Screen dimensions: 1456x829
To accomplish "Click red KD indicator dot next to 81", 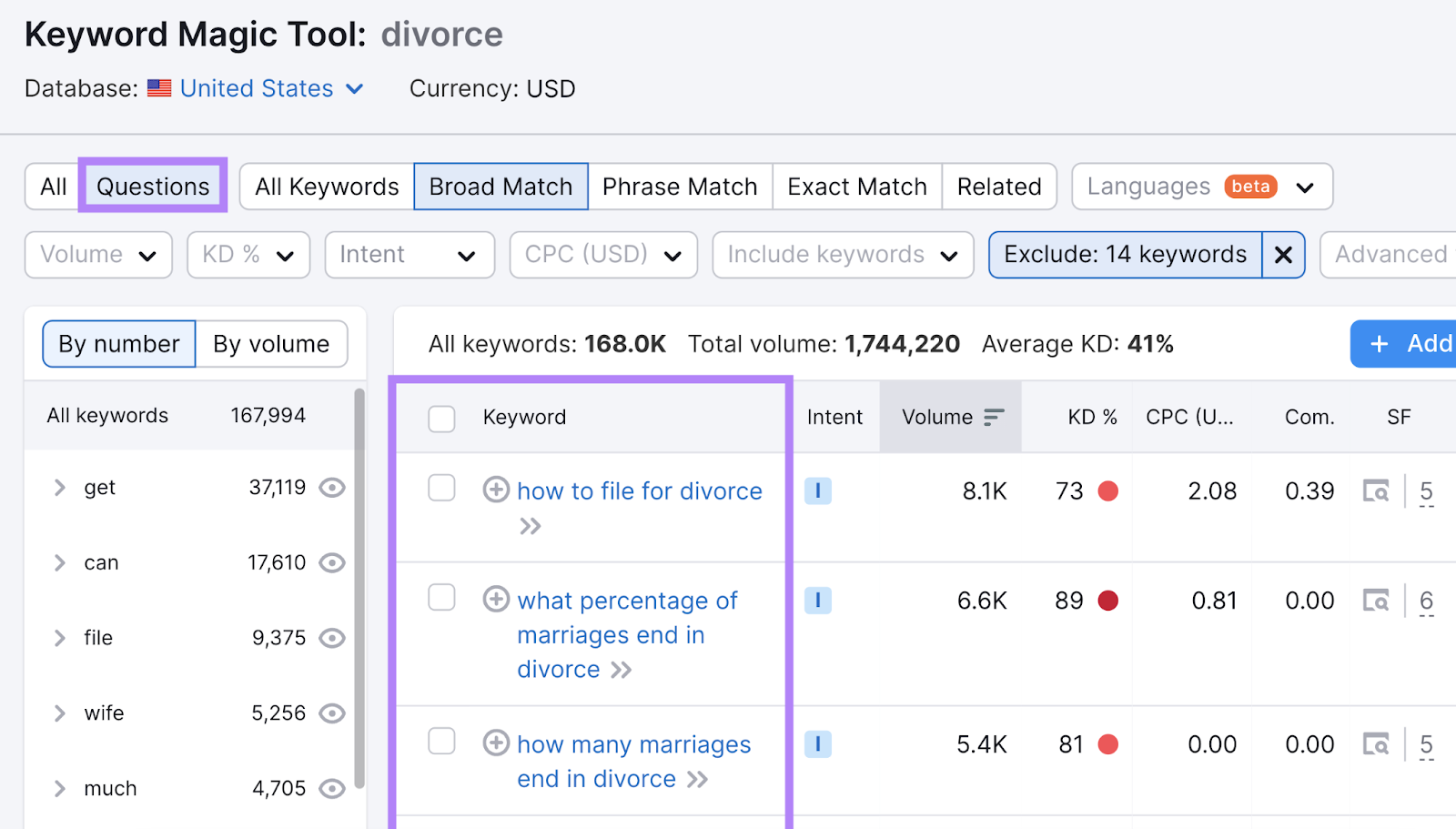I will tap(1108, 744).
